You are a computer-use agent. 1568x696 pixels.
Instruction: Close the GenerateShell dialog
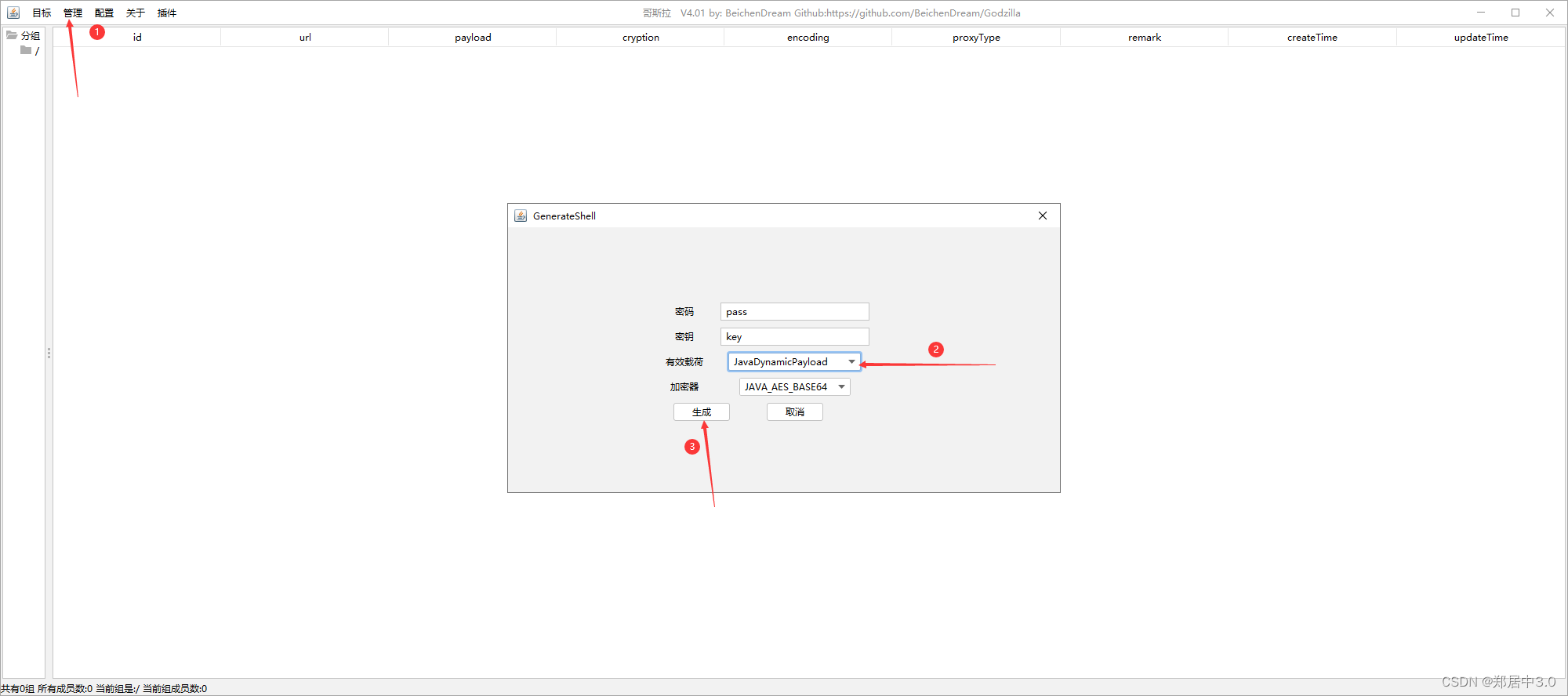[x=1043, y=216]
